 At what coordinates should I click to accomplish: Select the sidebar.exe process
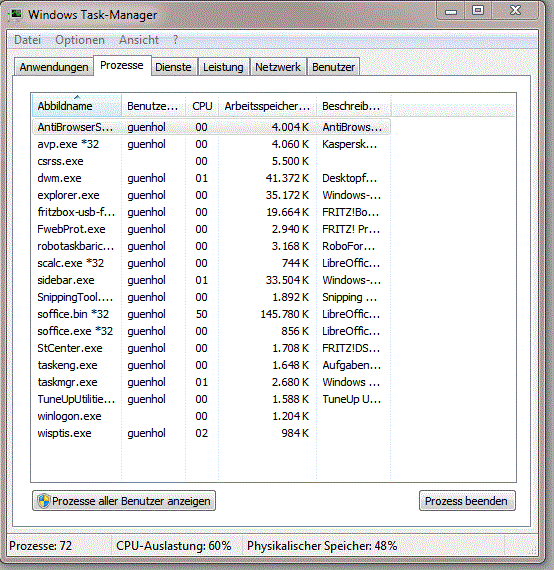coord(211,280)
